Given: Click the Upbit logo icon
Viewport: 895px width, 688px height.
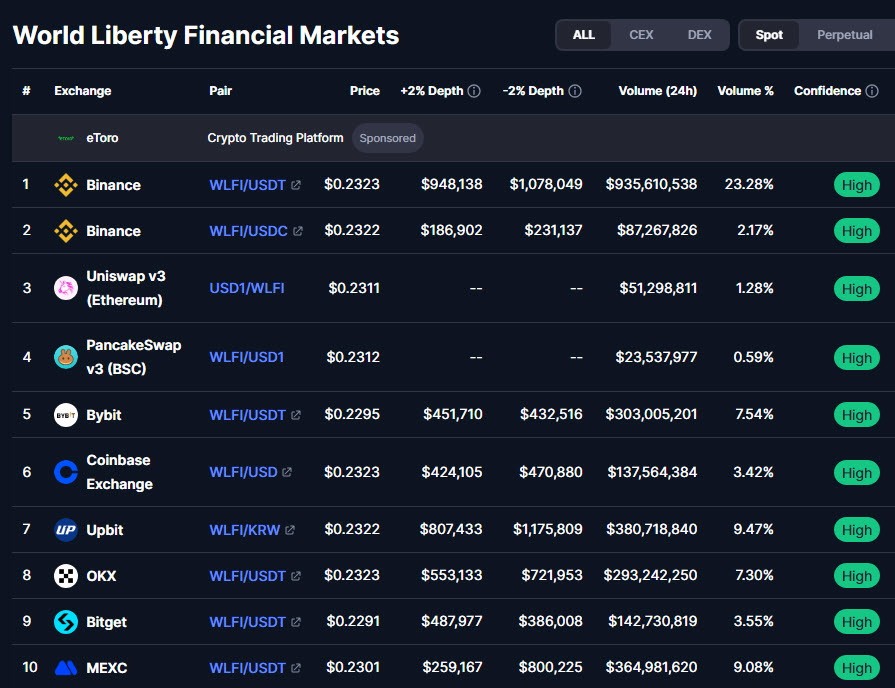Looking at the screenshot, I should tap(66, 530).
